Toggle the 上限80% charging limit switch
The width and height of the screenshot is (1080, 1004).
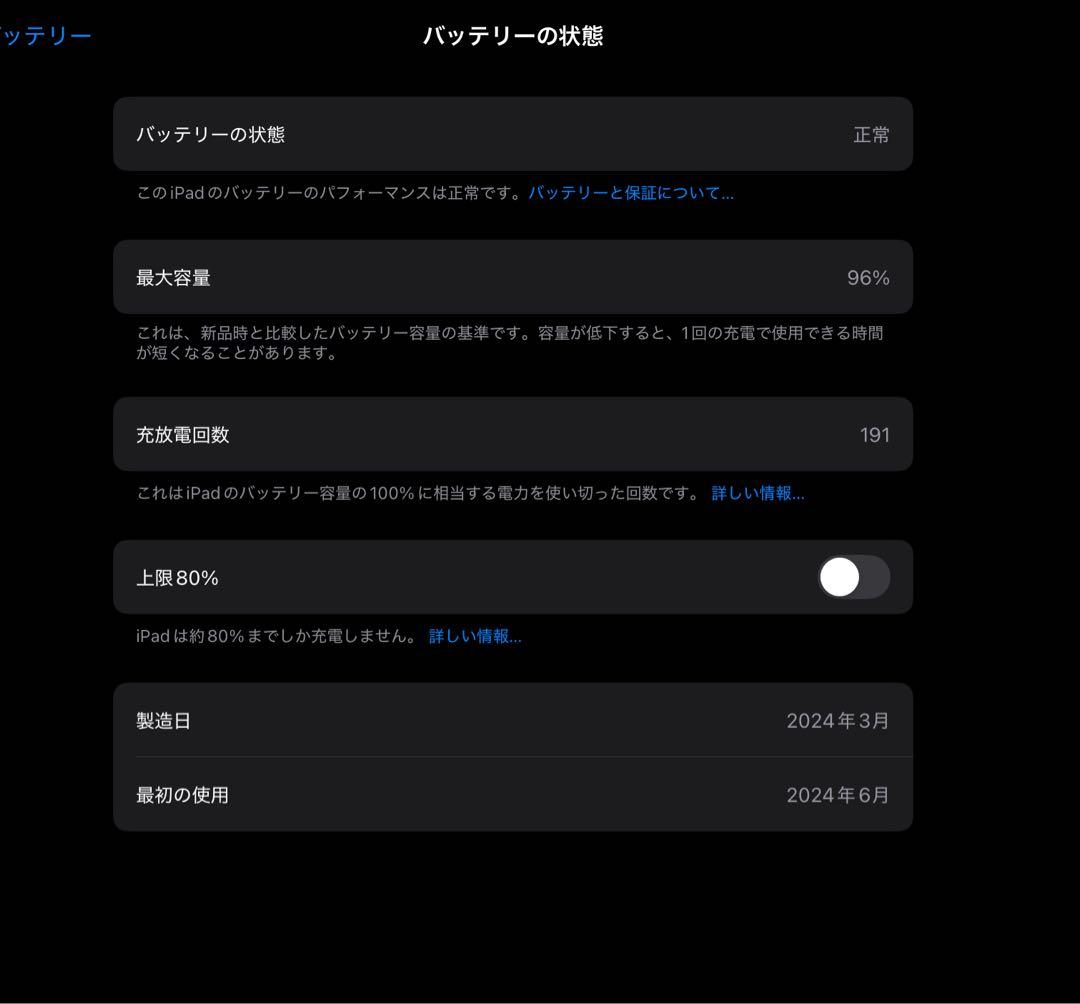click(x=852, y=577)
